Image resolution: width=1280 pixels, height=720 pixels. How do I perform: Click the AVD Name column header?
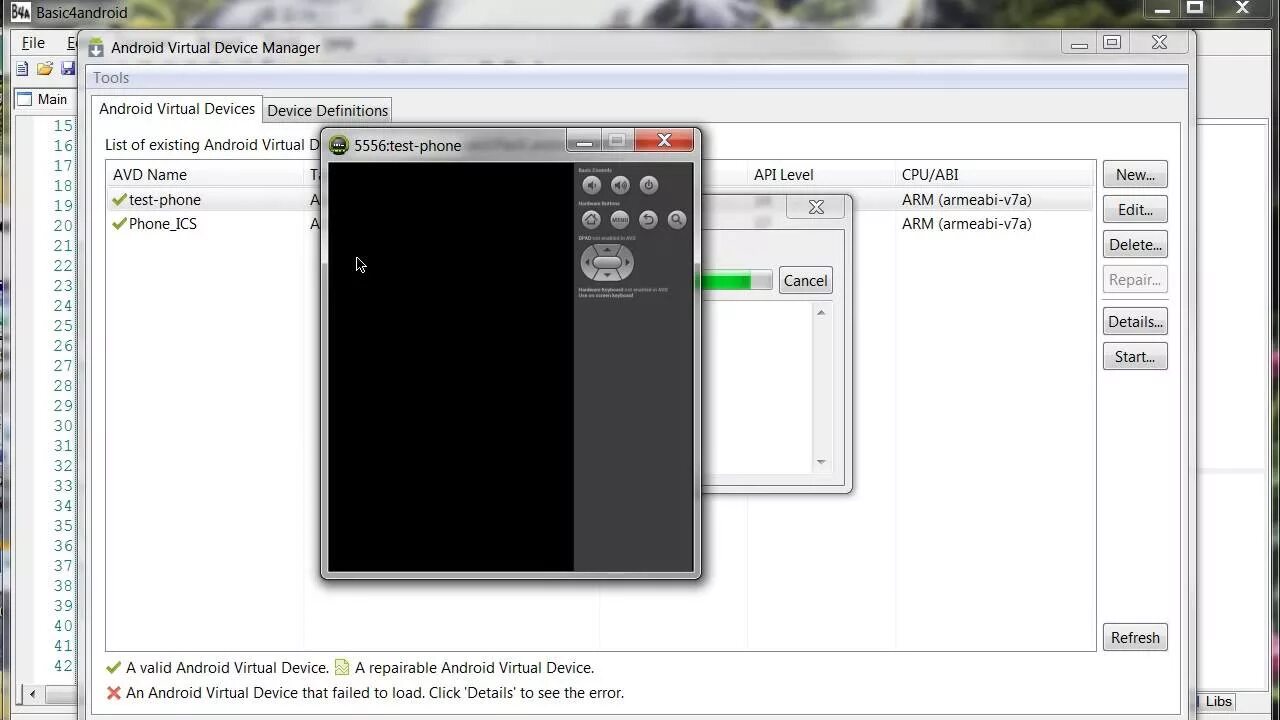[150, 175]
